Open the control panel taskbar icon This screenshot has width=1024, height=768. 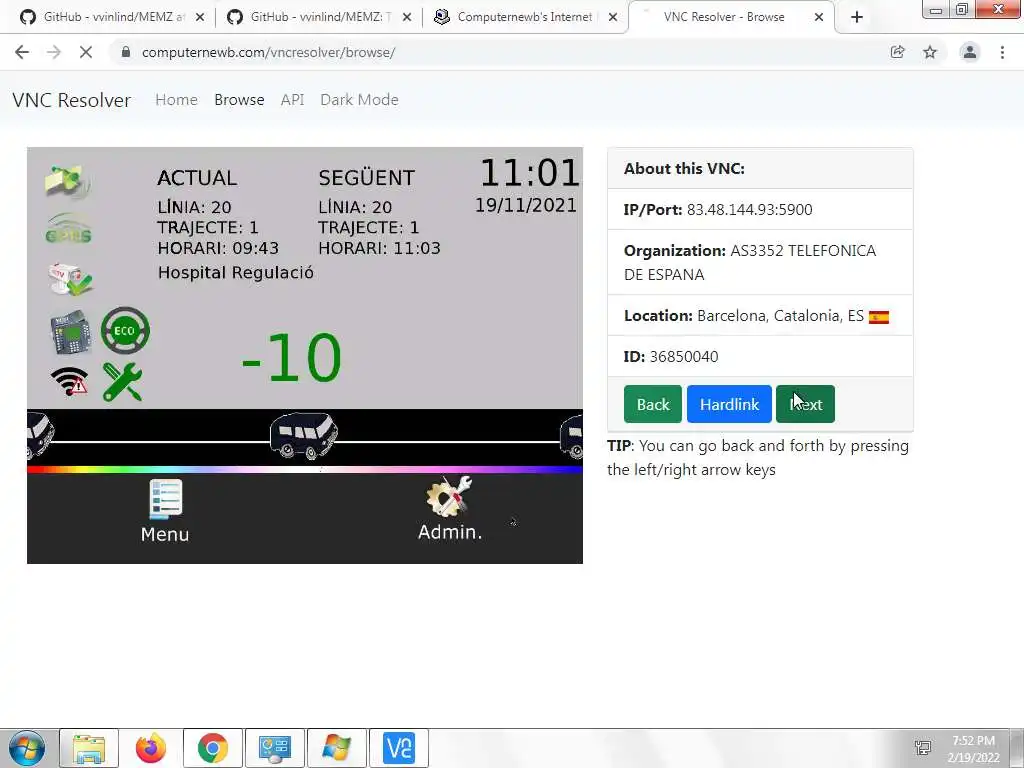274,748
